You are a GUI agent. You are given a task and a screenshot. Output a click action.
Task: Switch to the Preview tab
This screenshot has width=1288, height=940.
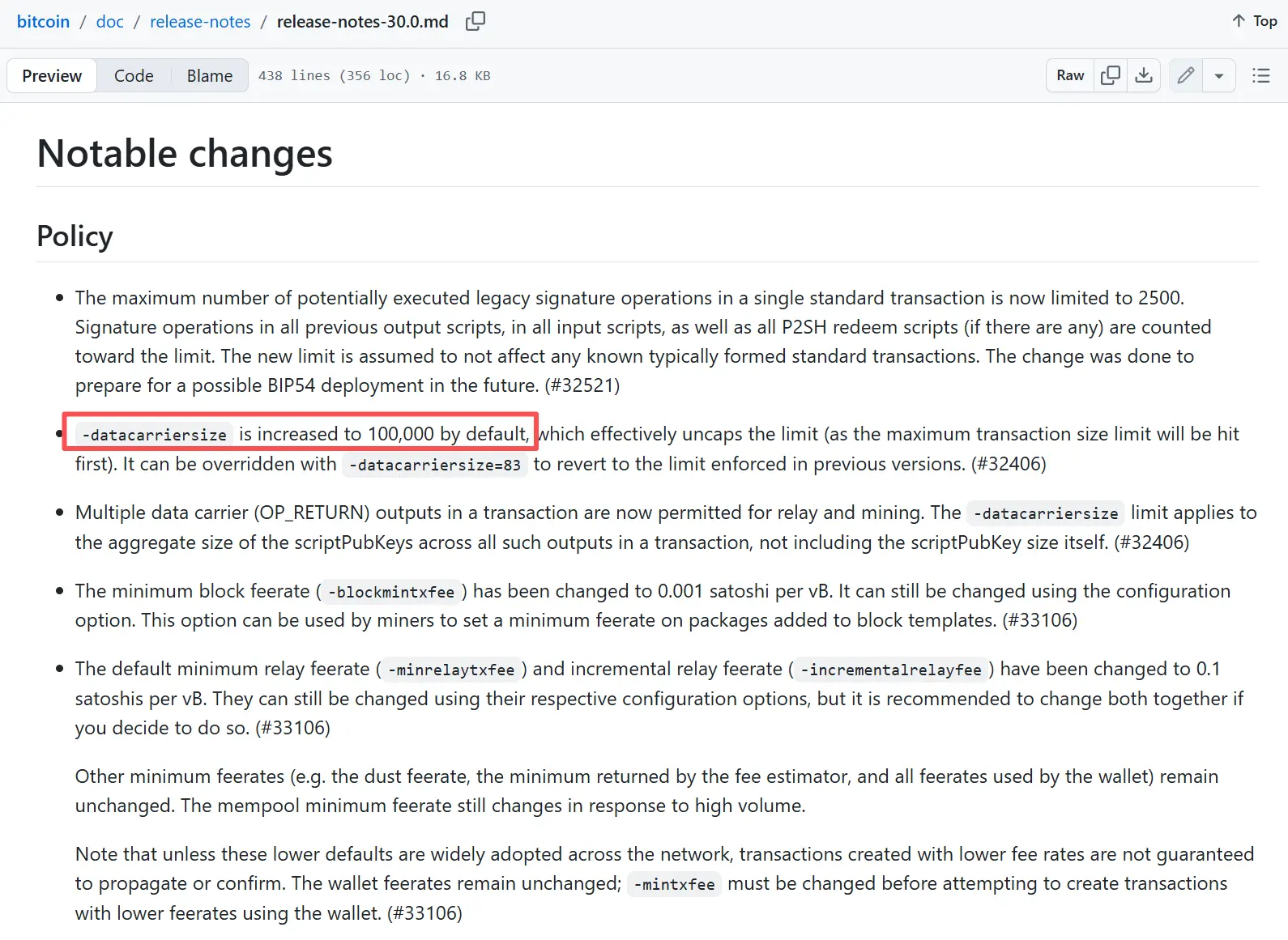[52, 75]
